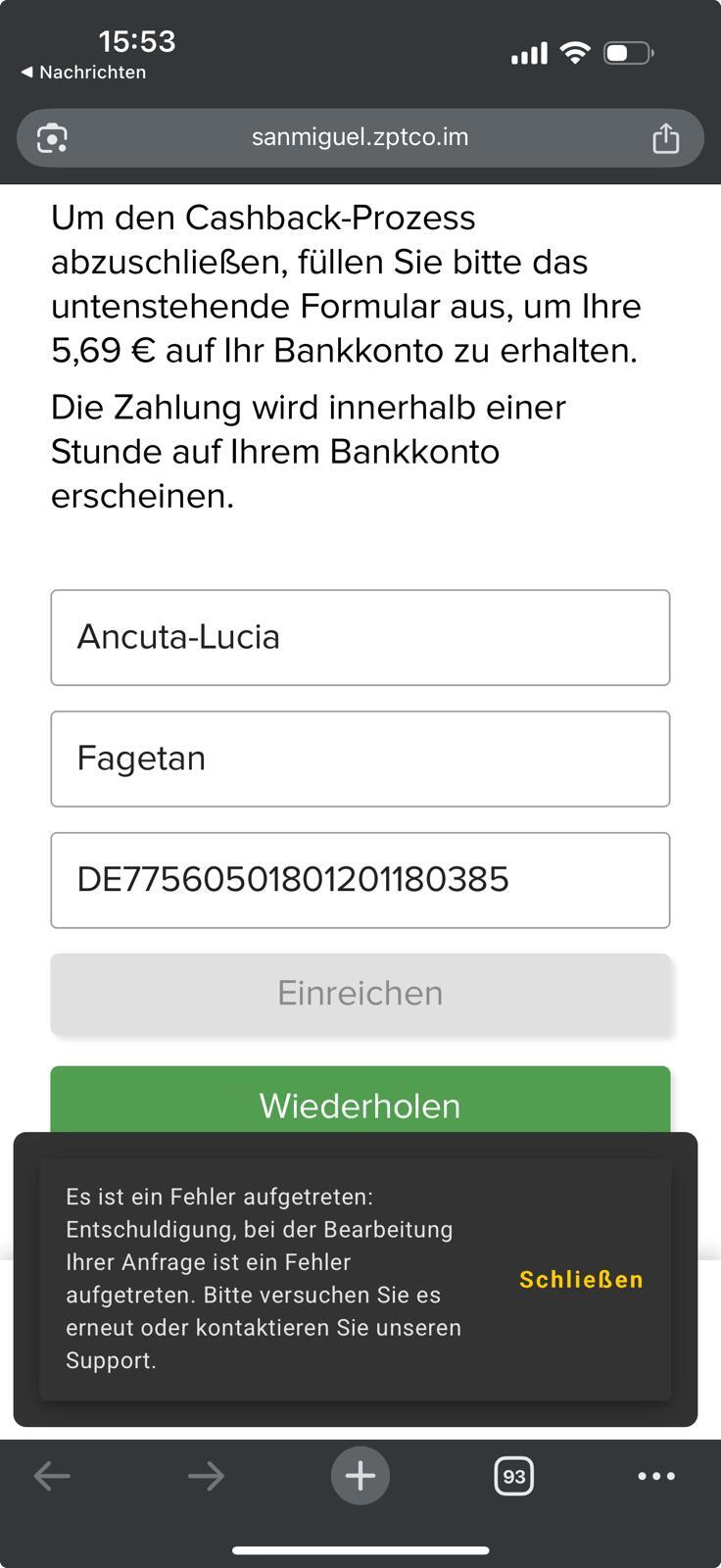Go back with the left arrow

(52, 1476)
